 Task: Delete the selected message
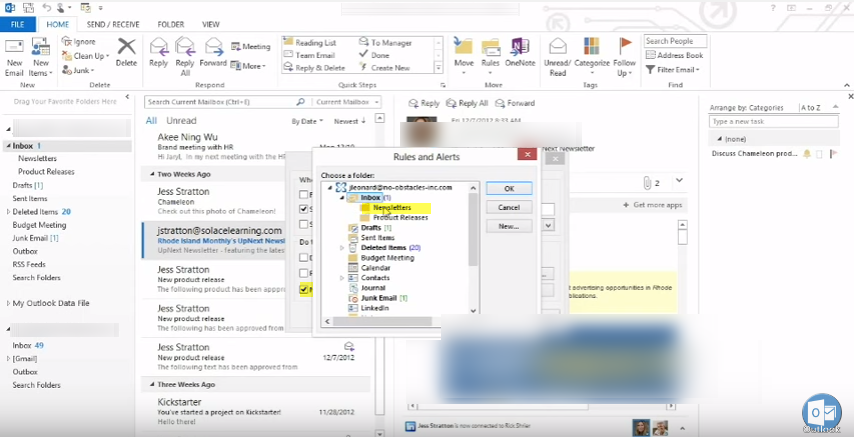pos(126,53)
